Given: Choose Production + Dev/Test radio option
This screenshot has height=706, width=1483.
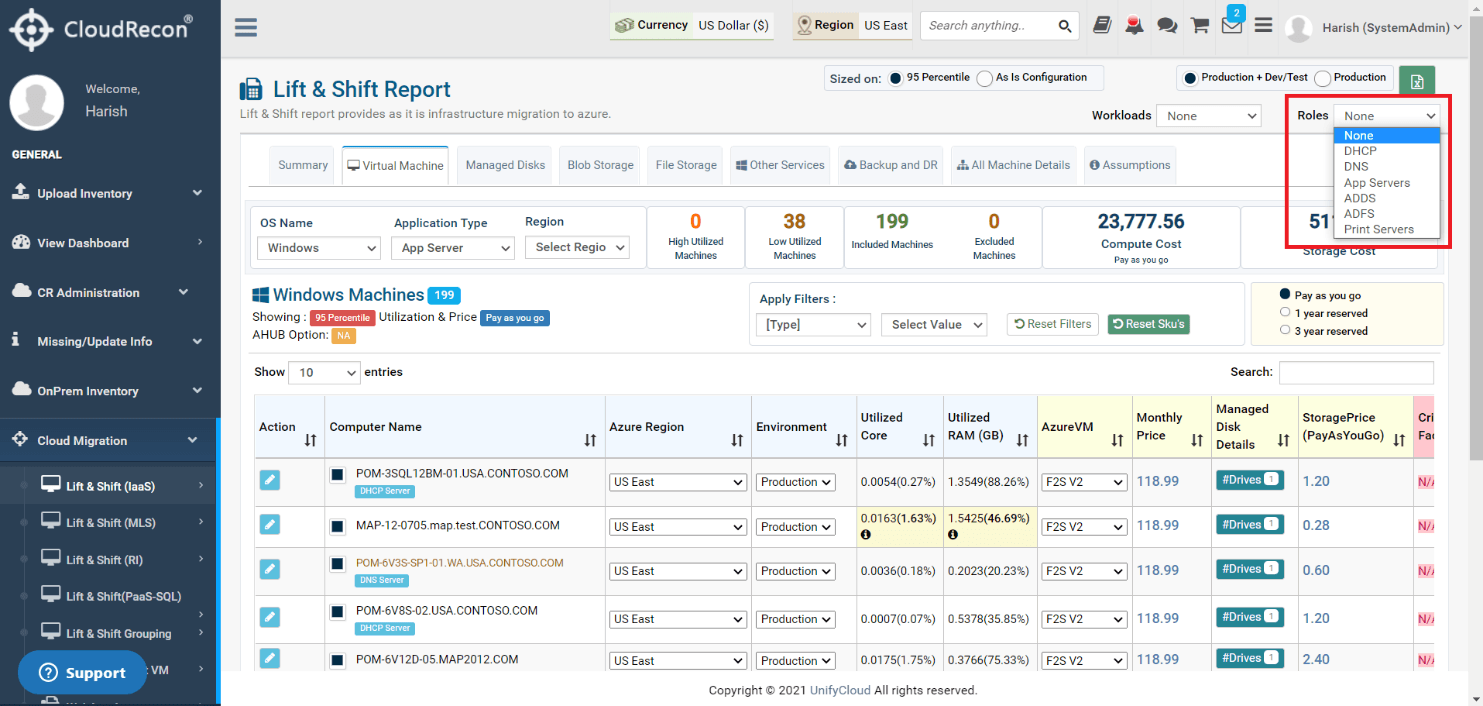Looking at the screenshot, I should click(1190, 78).
